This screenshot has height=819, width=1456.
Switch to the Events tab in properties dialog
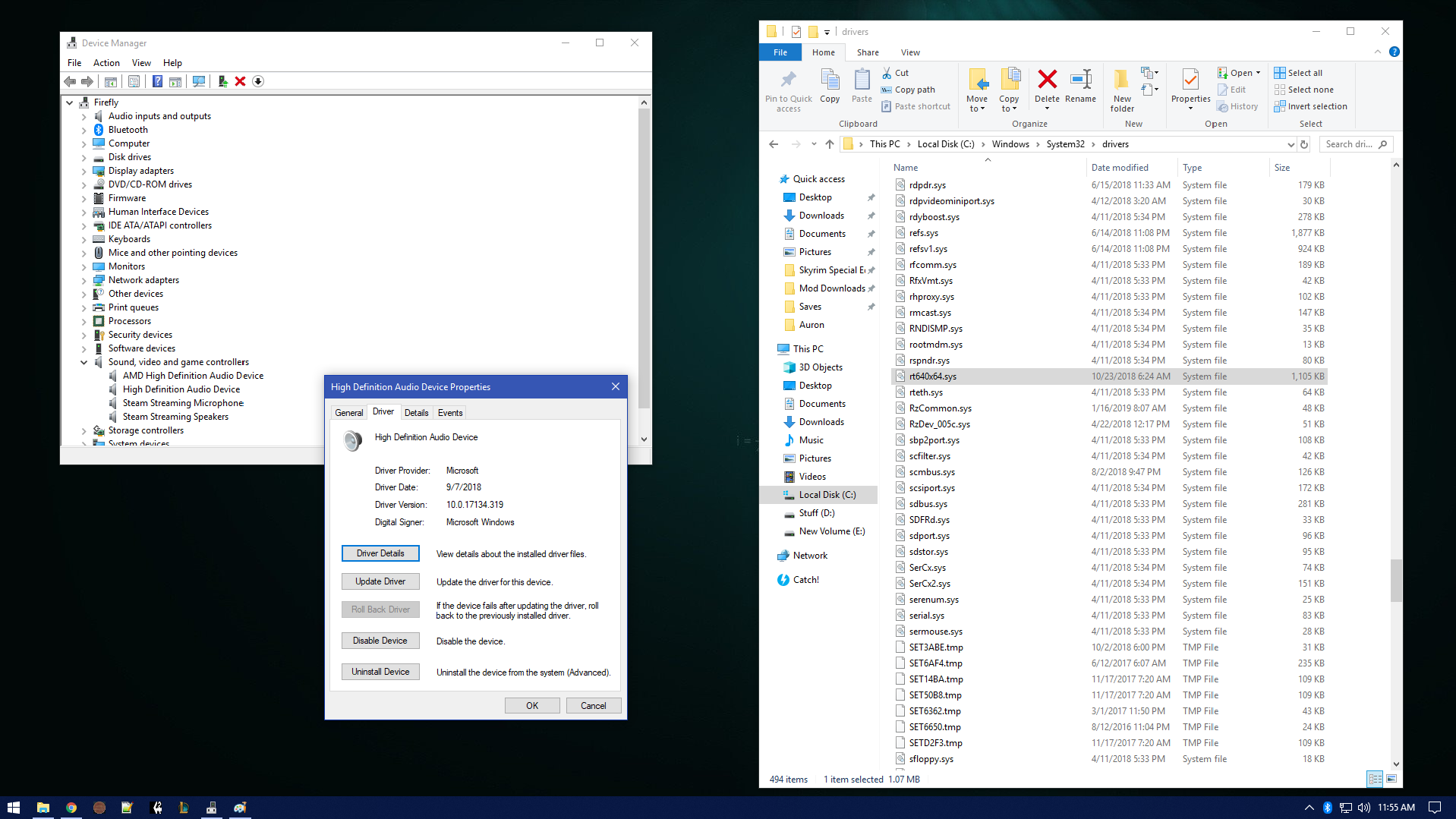pyautogui.click(x=450, y=413)
